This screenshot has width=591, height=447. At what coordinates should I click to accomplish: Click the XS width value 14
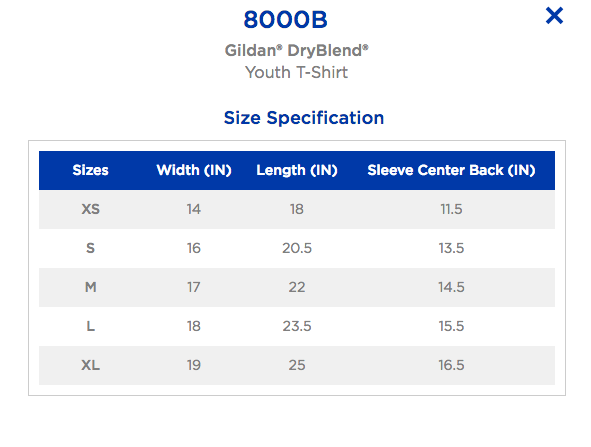point(194,209)
